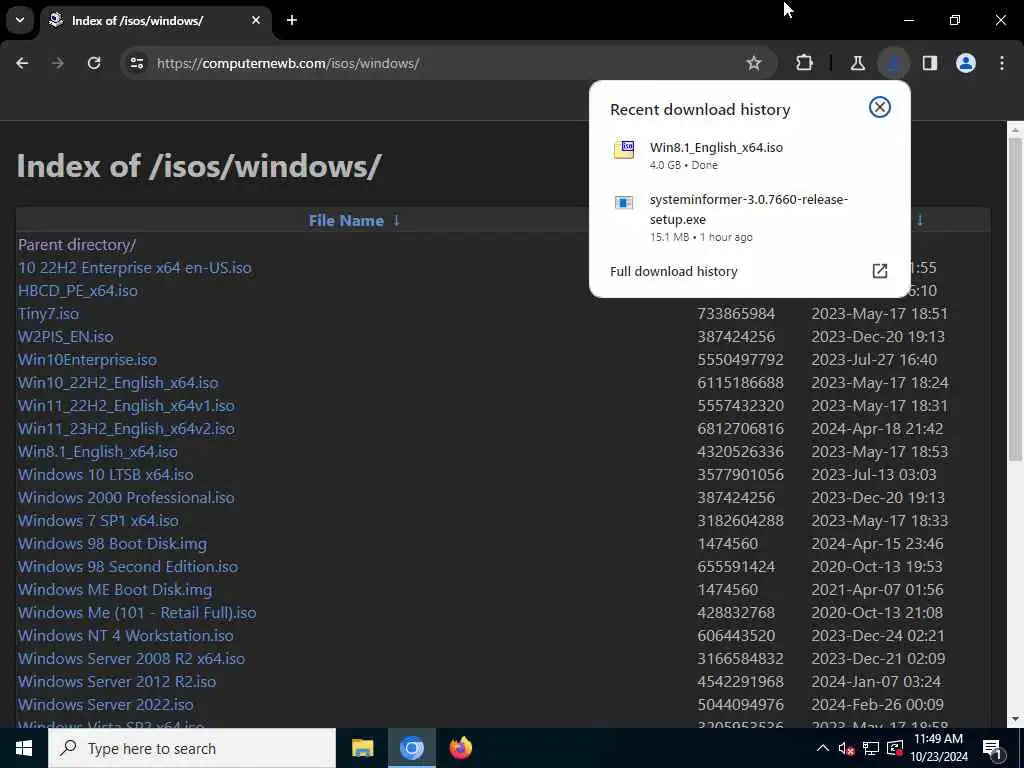Select the Index of /isos/windows/ tab

(x=155, y=20)
